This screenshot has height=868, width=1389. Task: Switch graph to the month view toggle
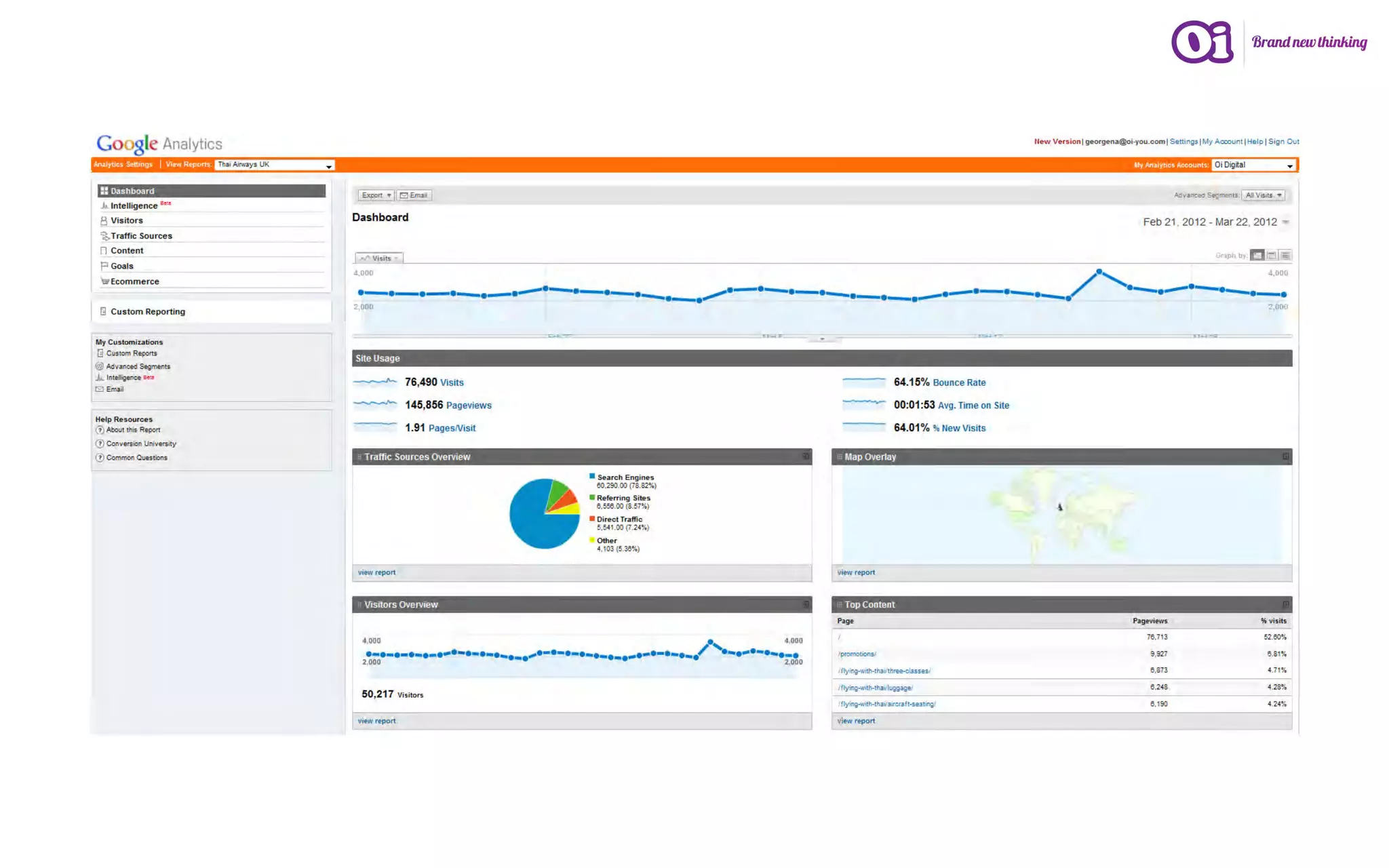pyautogui.click(x=1285, y=256)
